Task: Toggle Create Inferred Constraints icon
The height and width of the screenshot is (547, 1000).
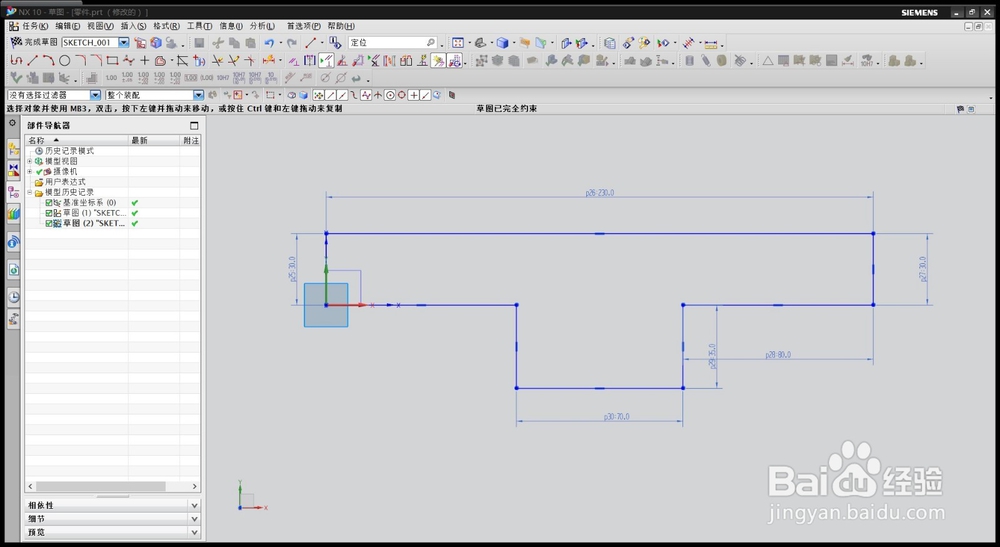Action: pyautogui.click(x=438, y=61)
